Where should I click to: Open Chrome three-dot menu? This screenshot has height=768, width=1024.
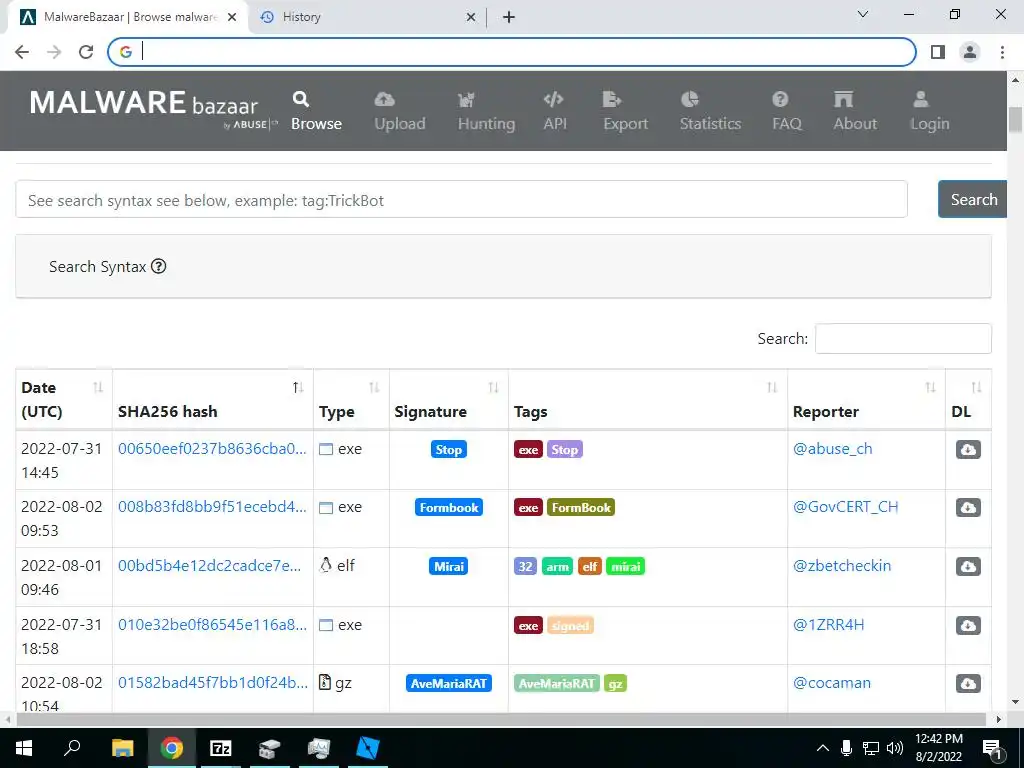pos(1002,52)
